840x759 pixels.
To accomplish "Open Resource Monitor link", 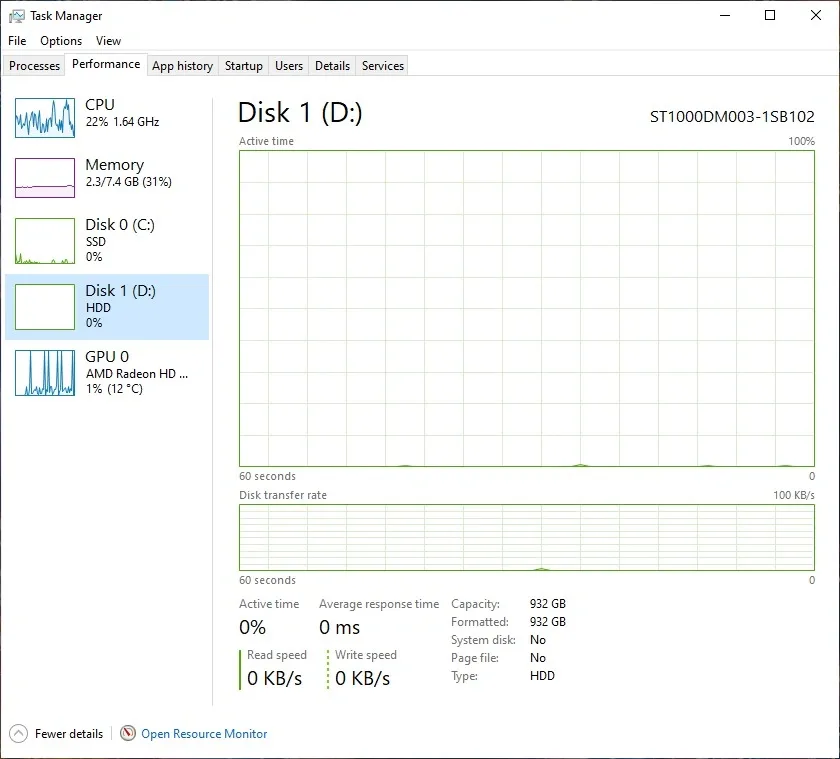I will [204, 734].
